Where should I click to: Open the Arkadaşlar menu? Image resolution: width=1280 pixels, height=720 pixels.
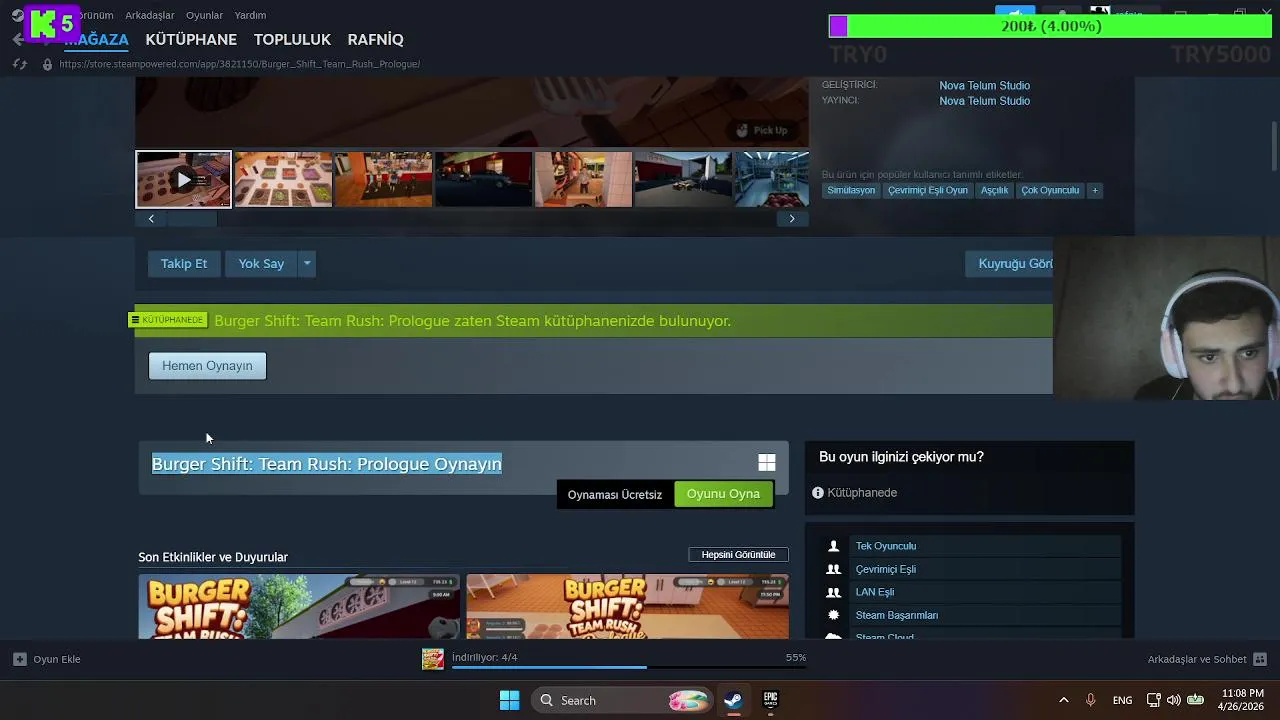coord(149,15)
